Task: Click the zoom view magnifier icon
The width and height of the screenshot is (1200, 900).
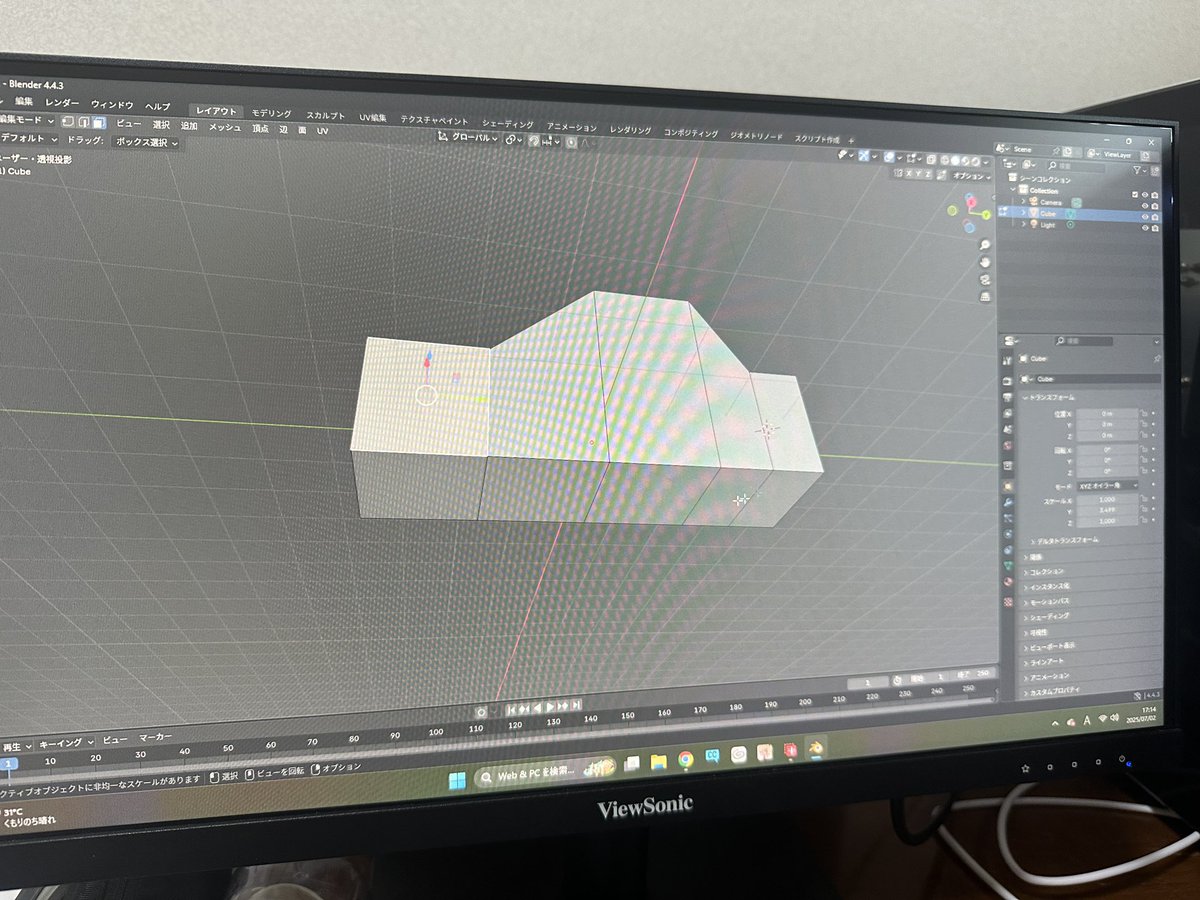Action: point(985,245)
